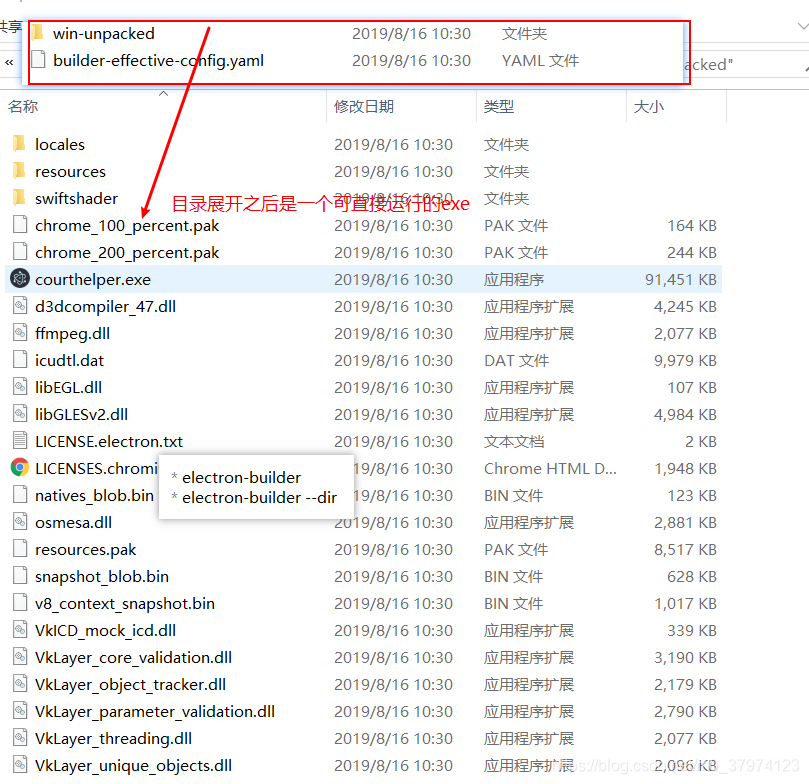
Task: Select the win-unpacked folder name
Action: [104, 34]
